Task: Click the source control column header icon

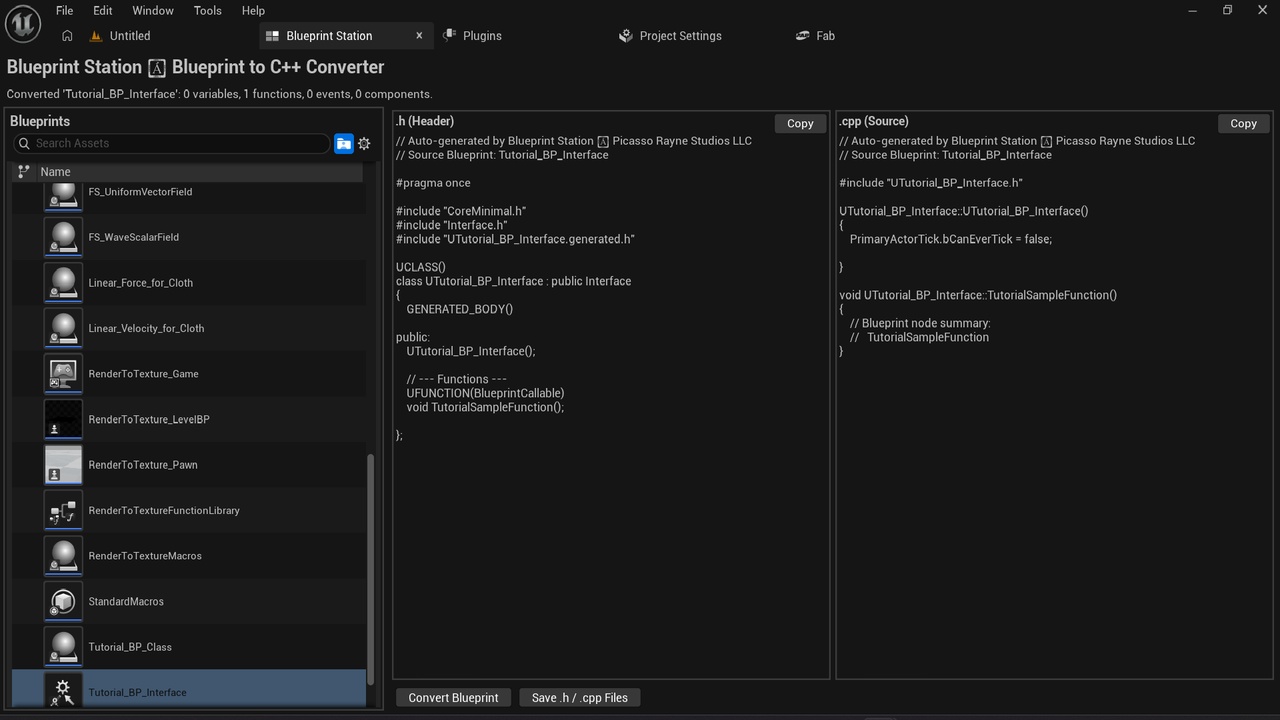Action: 24,172
